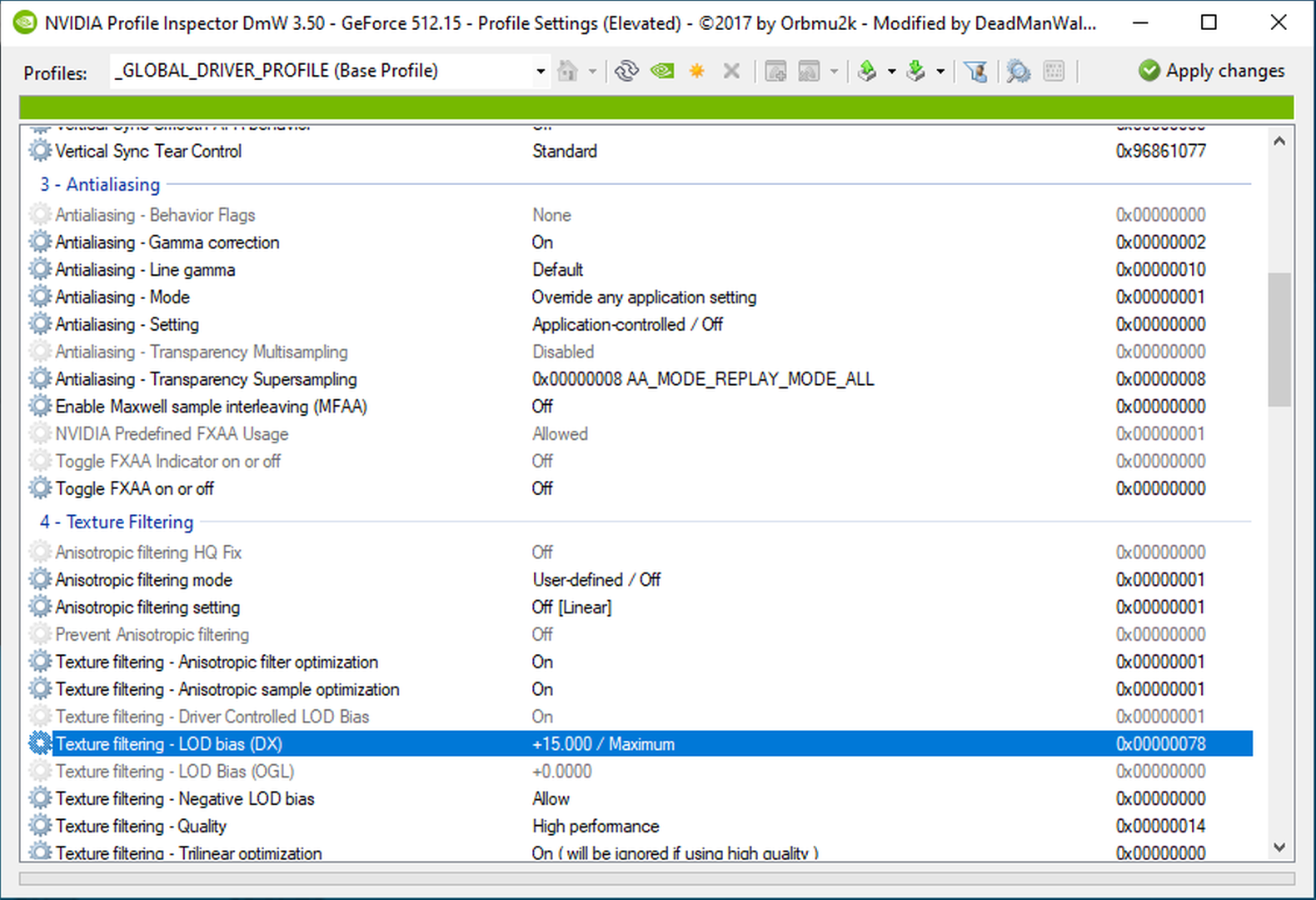Click gear icon of Texture filtering - Quality
The image size is (1316, 900).
[40, 826]
